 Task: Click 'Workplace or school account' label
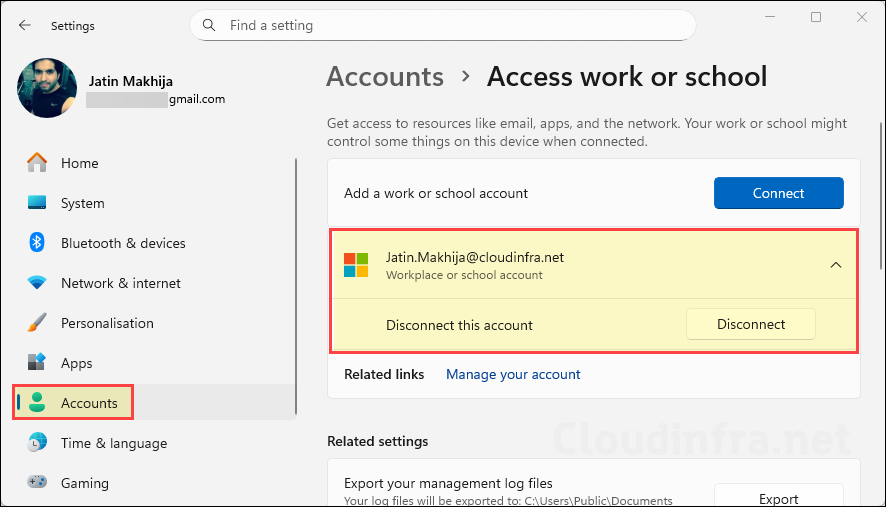tap(464, 275)
